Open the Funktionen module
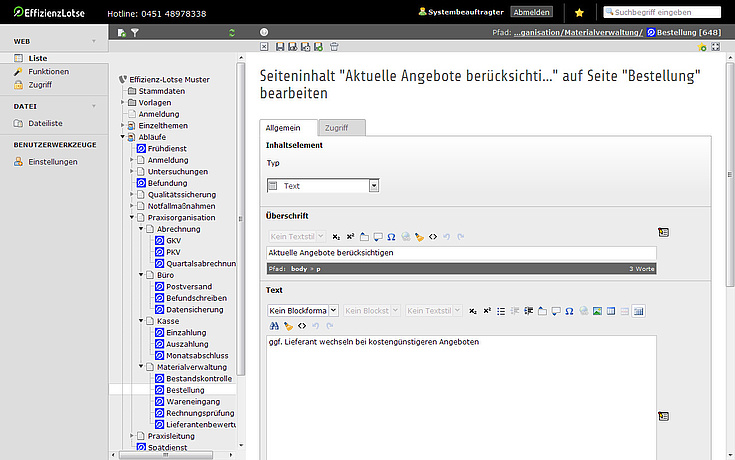Image resolution: width=735 pixels, height=460 pixels. [48, 71]
